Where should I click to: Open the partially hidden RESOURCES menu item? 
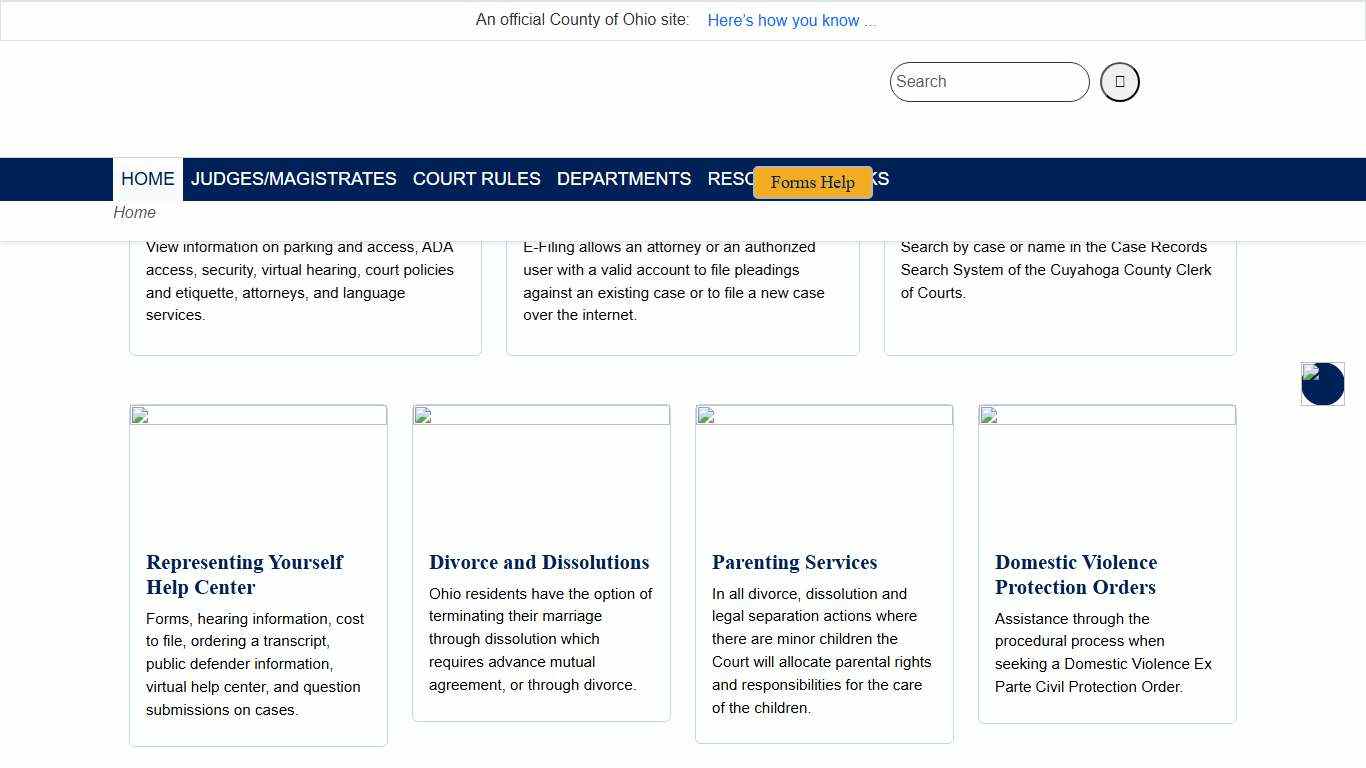(x=729, y=179)
